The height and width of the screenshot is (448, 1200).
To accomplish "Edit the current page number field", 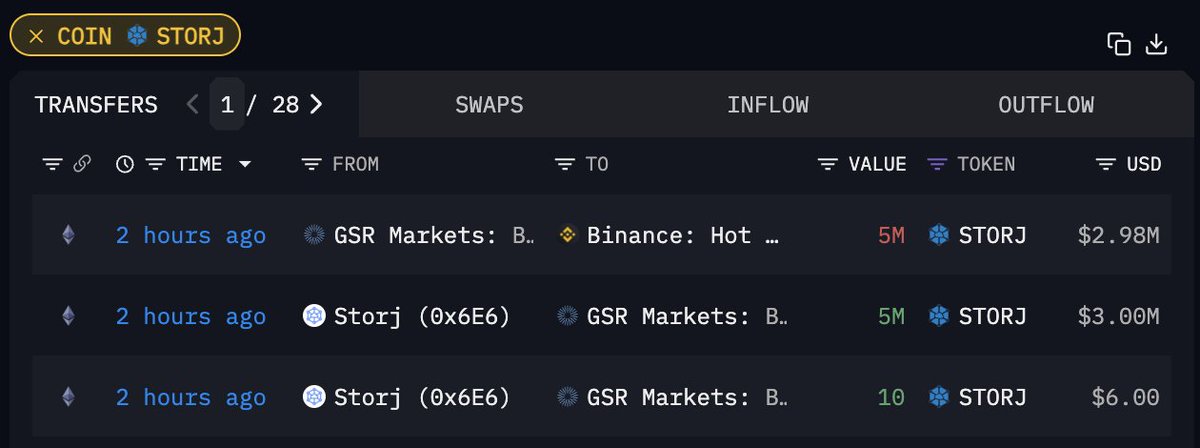I will click(x=227, y=104).
